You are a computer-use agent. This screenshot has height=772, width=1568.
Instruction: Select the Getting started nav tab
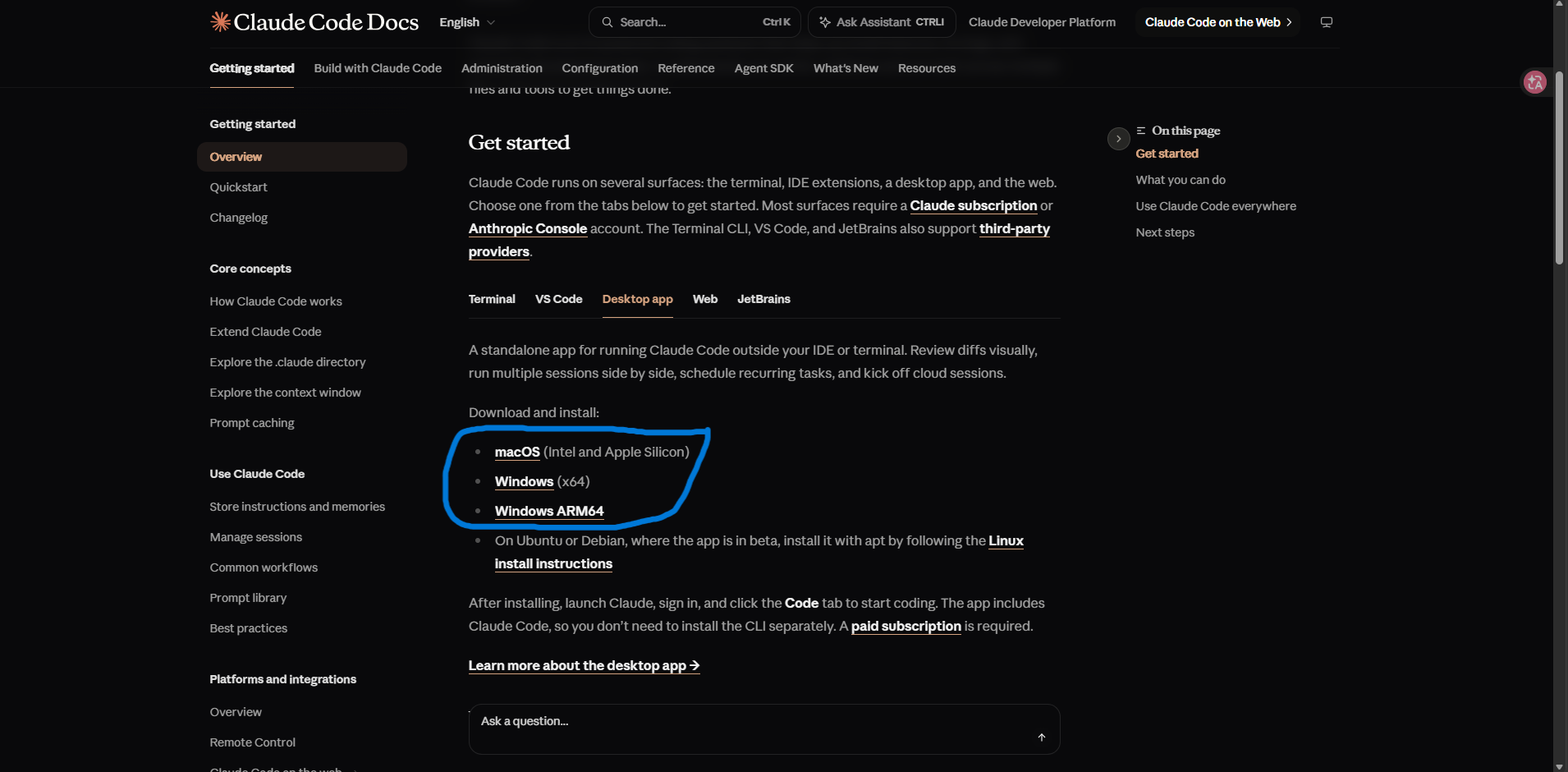pyautogui.click(x=252, y=68)
